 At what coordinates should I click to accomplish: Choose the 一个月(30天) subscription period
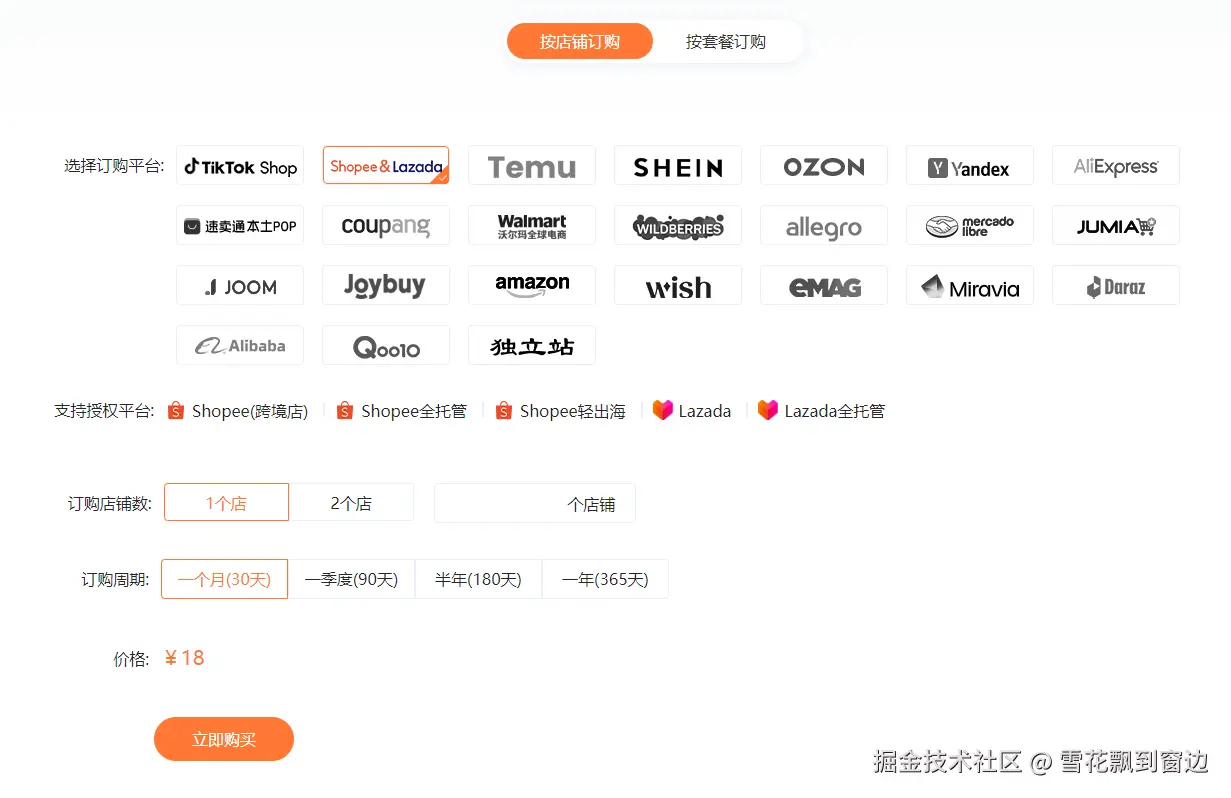click(224, 579)
